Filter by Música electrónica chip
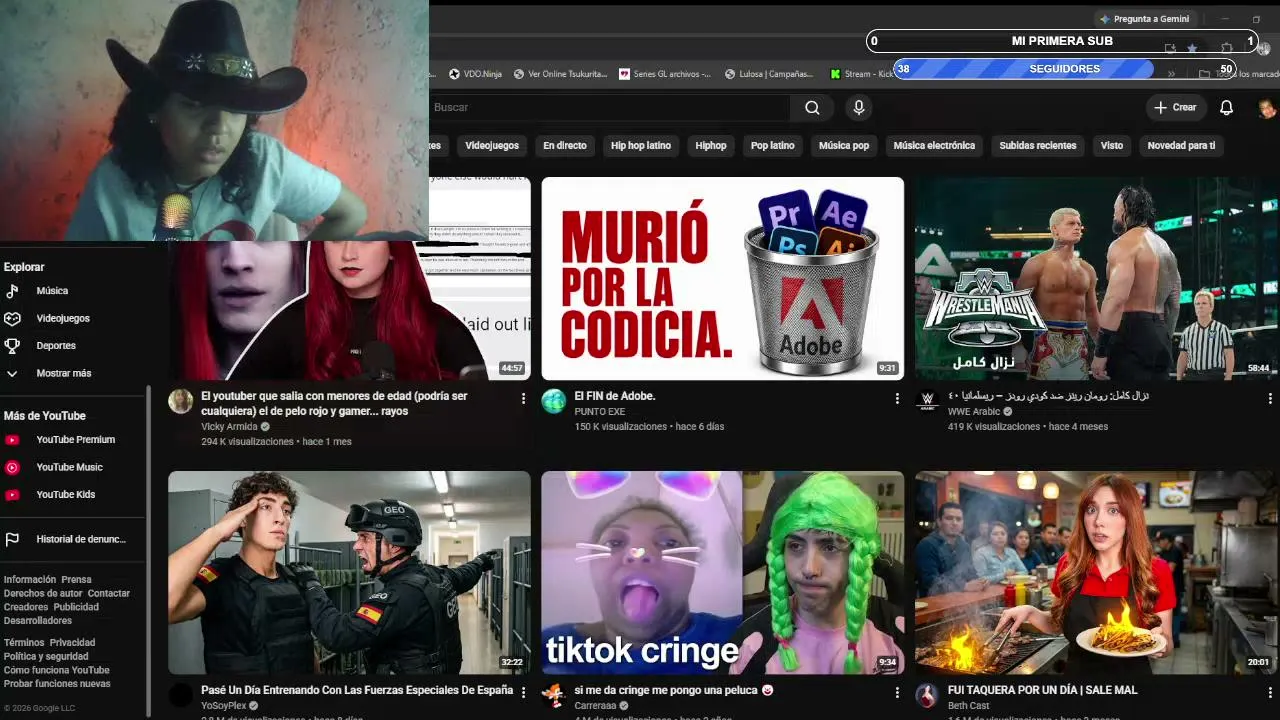 point(934,146)
